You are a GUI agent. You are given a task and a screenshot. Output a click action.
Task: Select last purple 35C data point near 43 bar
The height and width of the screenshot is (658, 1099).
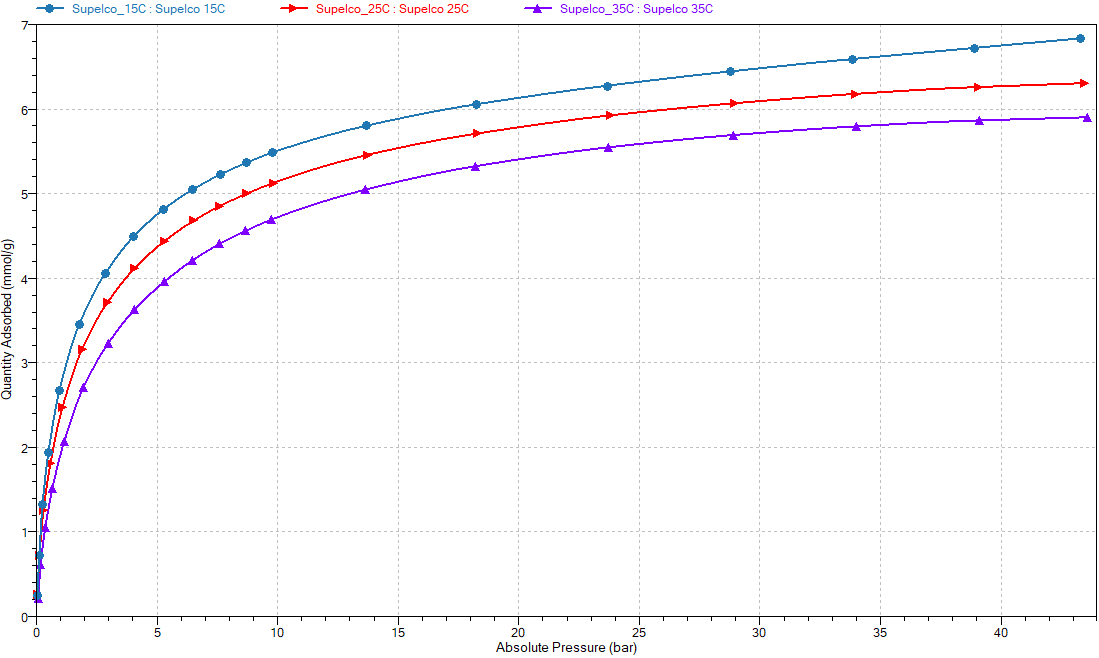pos(1087,117)
